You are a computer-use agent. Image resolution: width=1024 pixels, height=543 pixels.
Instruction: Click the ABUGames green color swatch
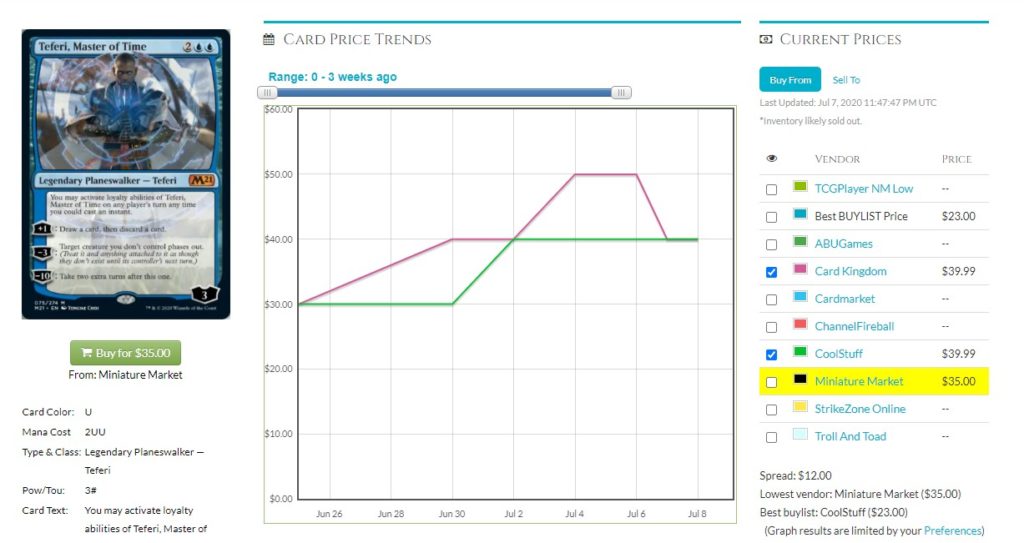click(800, 241)
